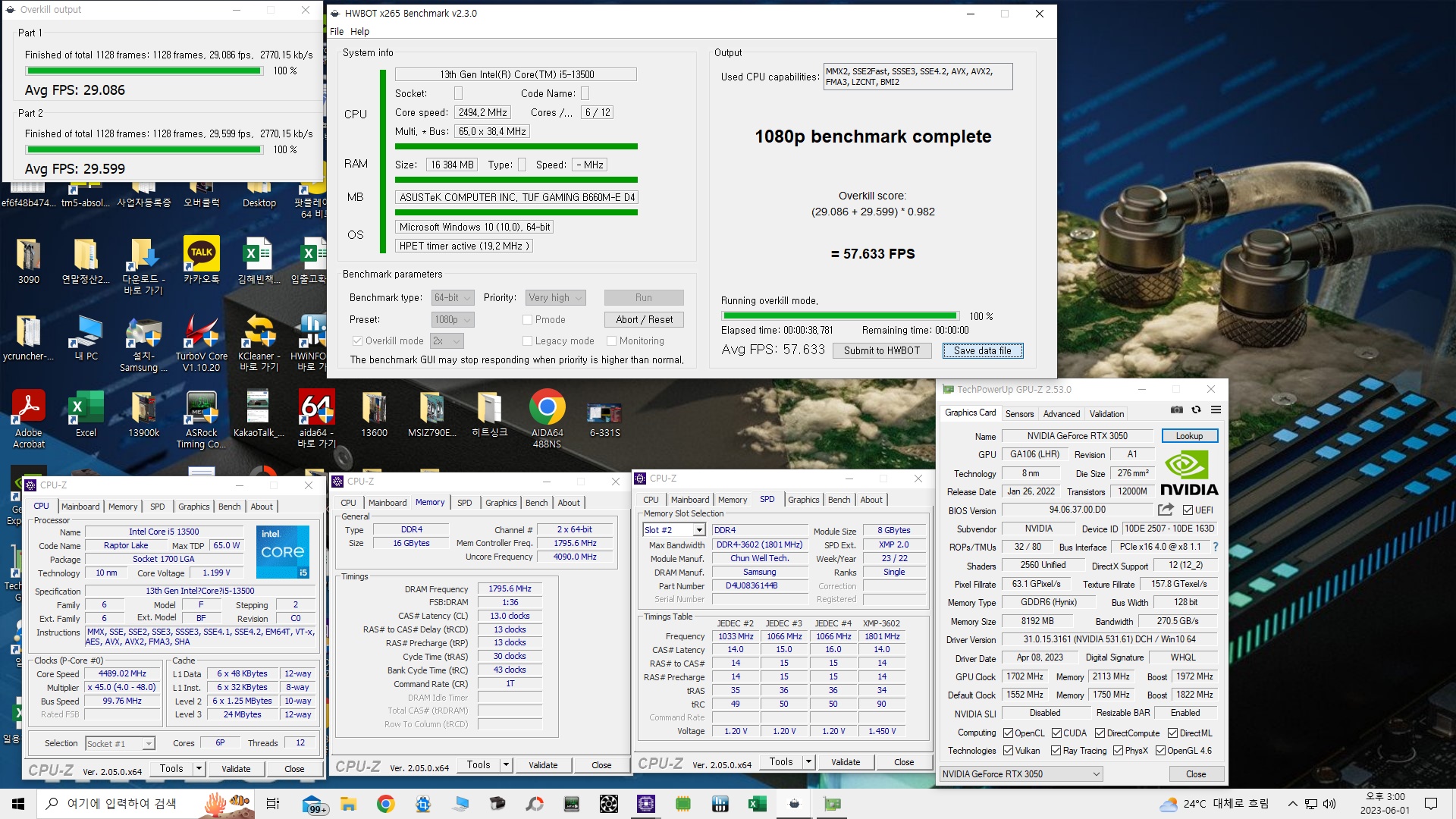This screenshot has height=819, width=1456.
Task: Click the PCIe bus interface question mark
Action: pos(1216,547)
